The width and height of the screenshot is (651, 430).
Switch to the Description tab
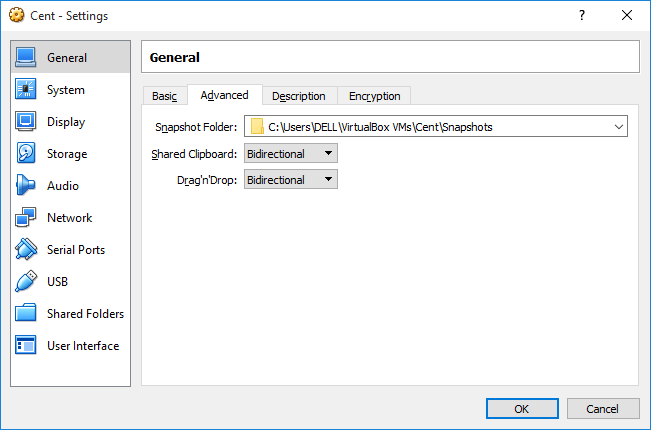click(x=299, y=96)
